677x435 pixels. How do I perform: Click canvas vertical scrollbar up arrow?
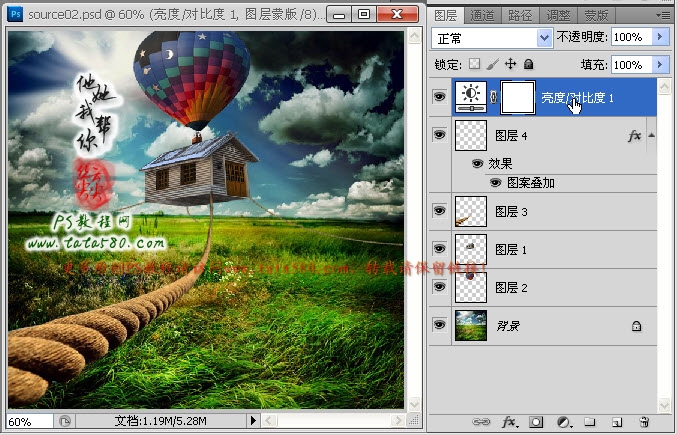point(414,36)
